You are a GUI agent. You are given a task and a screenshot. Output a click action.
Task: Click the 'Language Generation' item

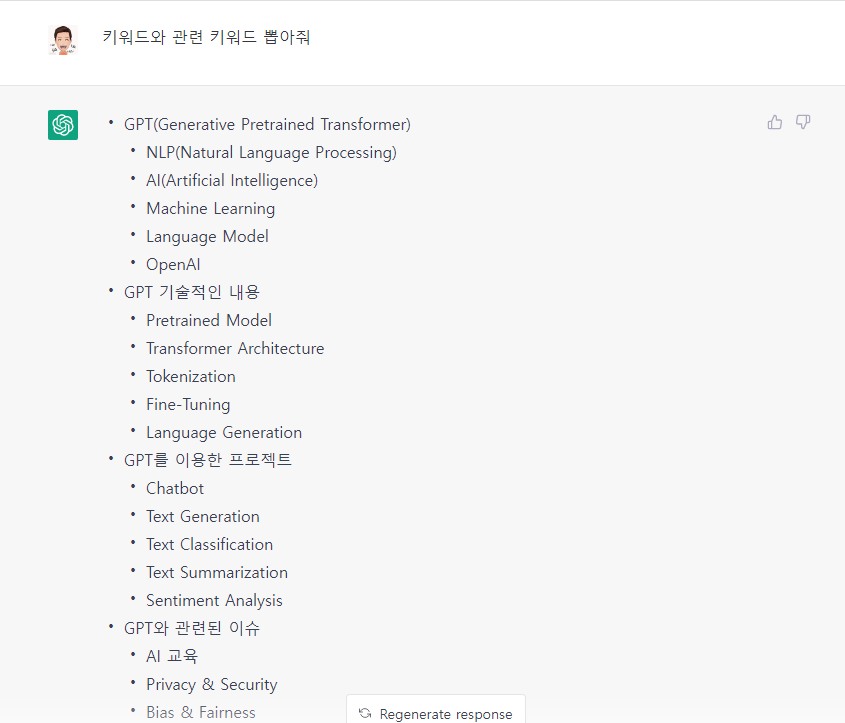click(224, 433)
